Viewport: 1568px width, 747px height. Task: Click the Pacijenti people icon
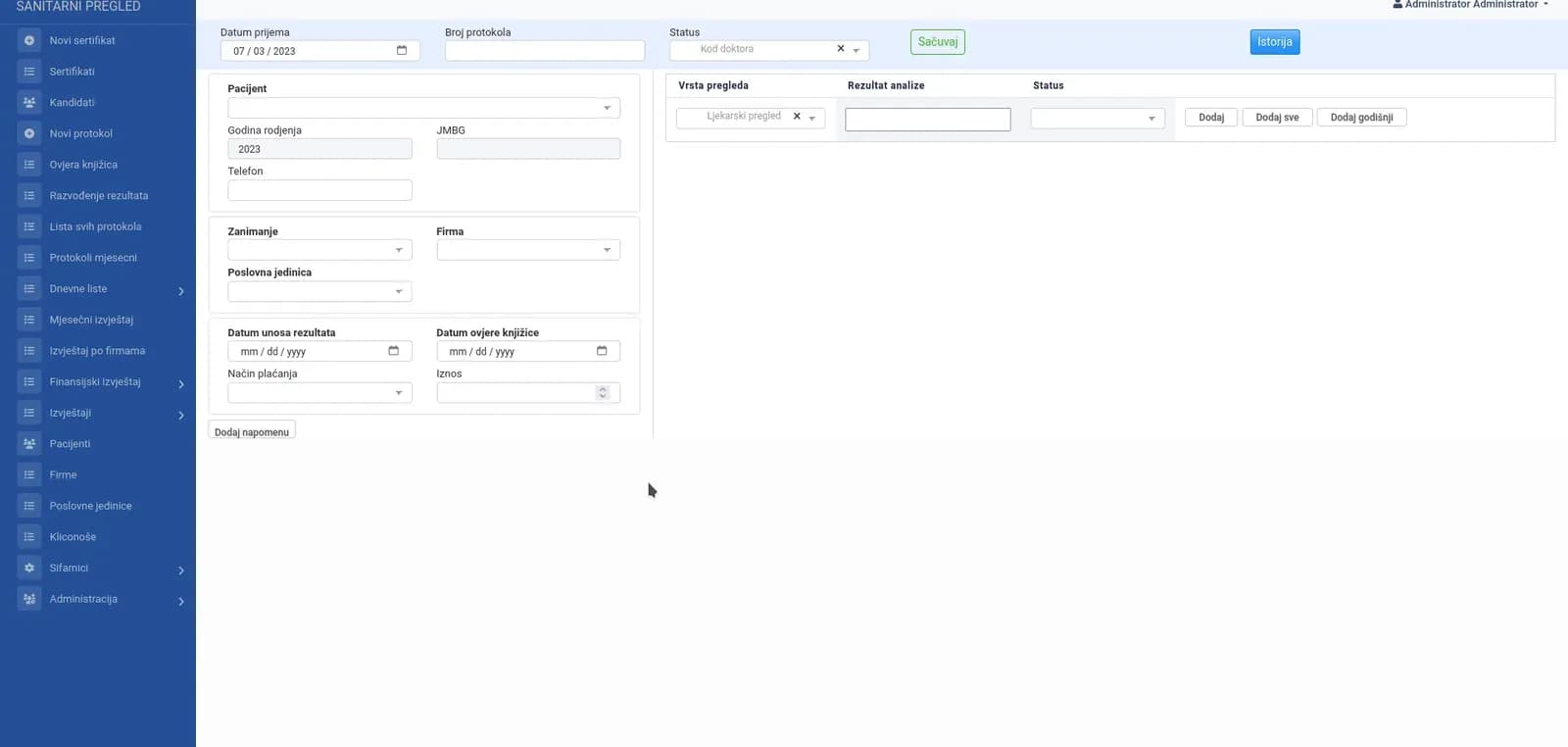click(x=29, y=444)
